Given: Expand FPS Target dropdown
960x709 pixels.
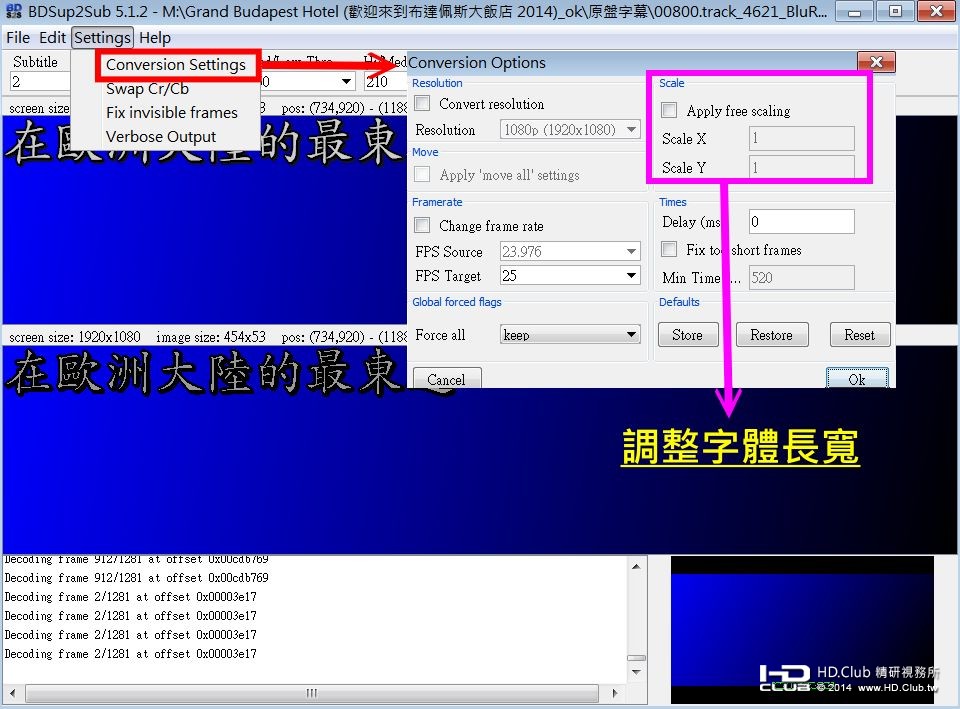Looking at the screenshot, I should pos(570,276).
